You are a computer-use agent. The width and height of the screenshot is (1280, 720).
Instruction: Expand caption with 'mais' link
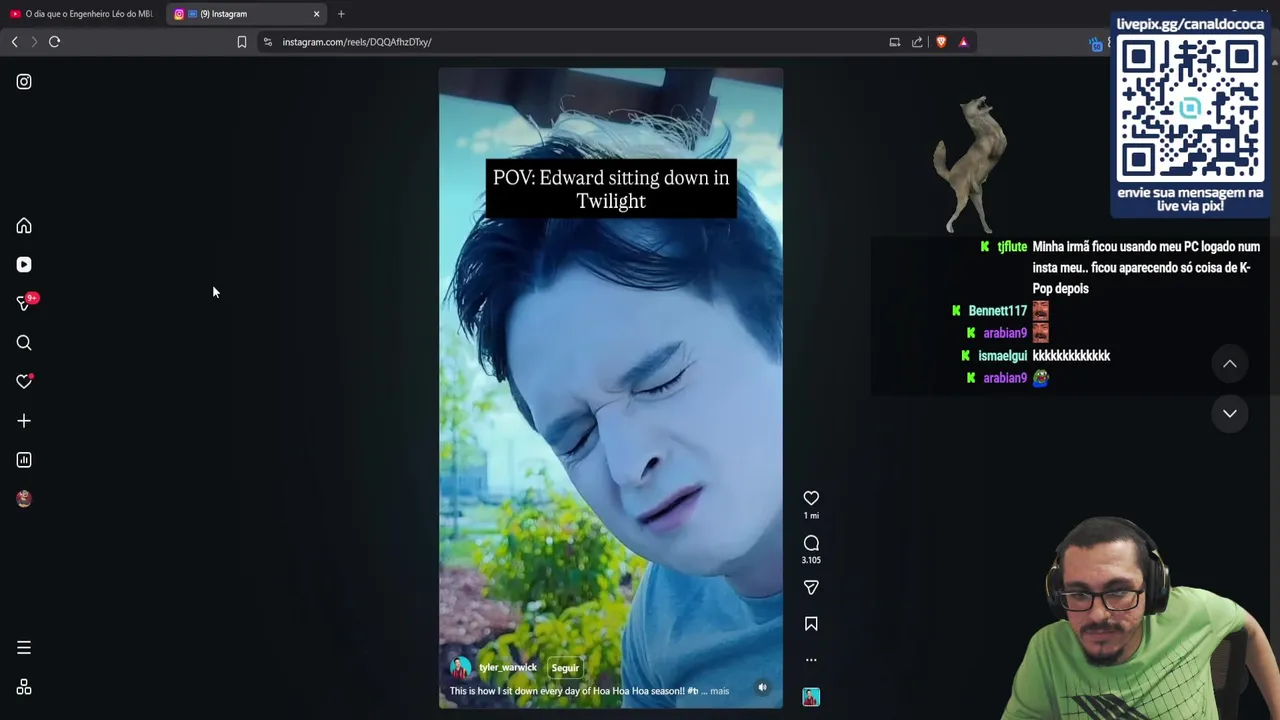click(x=720, y=691)
